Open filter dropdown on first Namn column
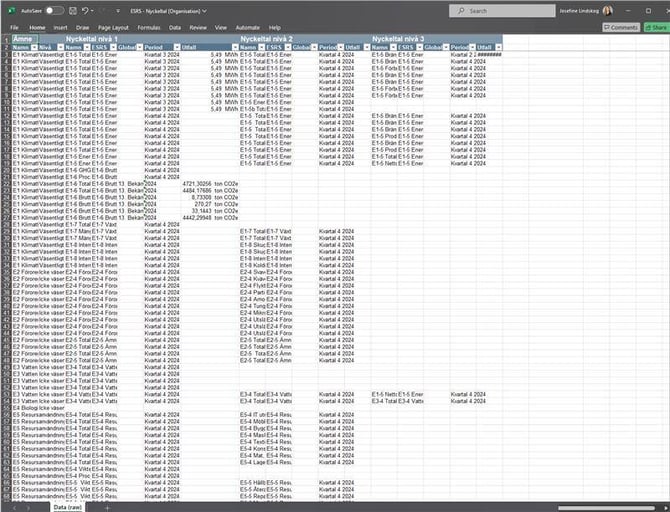This screenshot has width=670, height=512. click(34, 47)
